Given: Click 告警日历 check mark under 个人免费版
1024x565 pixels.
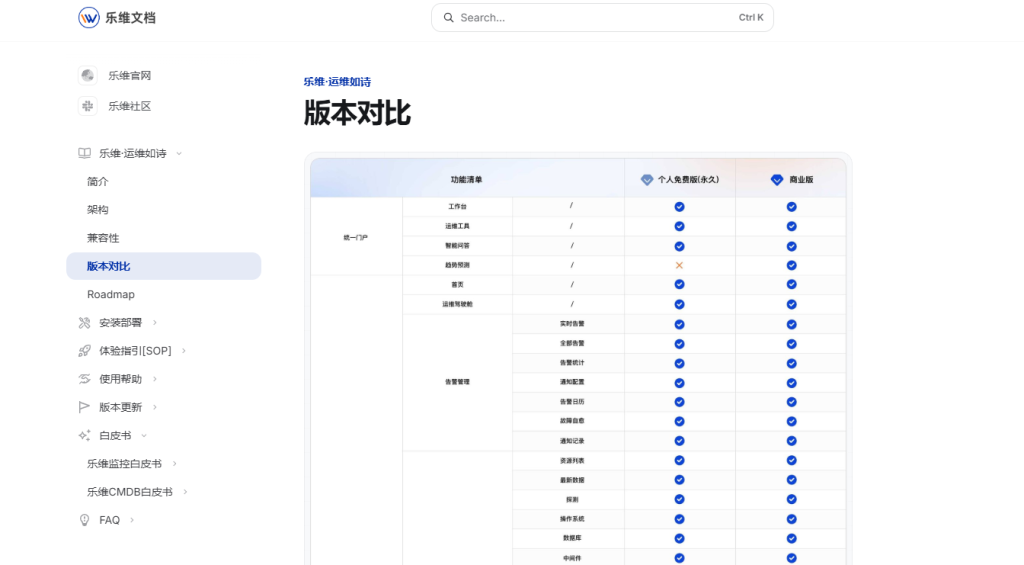Looking at the screenshot, I should (679, 402).
